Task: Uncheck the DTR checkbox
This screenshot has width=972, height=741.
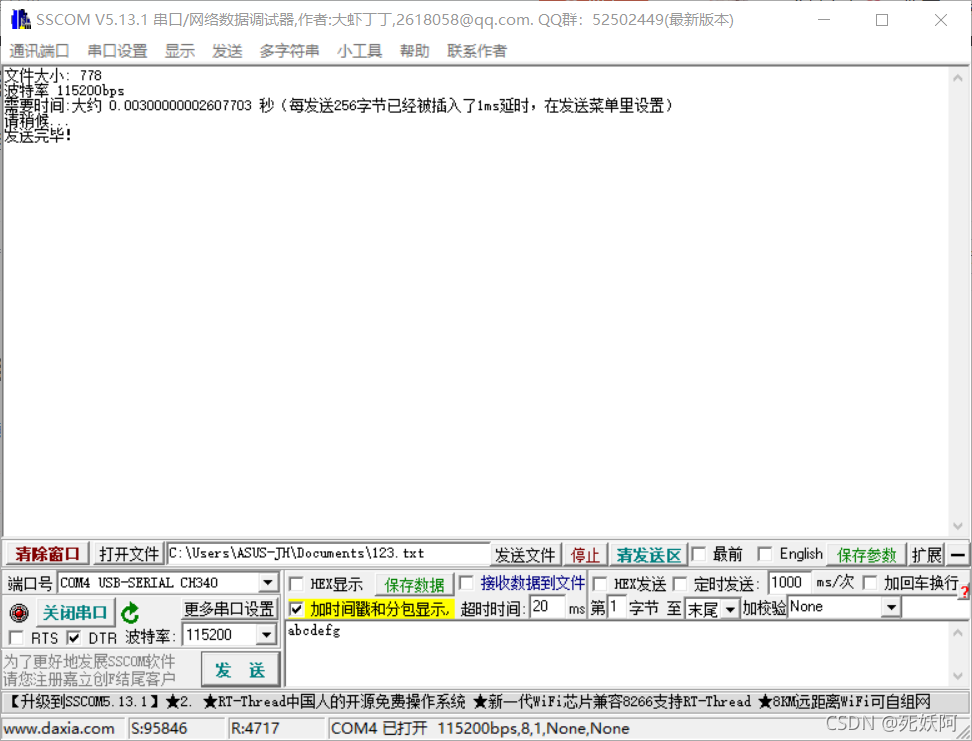Action: pos(74,634)
